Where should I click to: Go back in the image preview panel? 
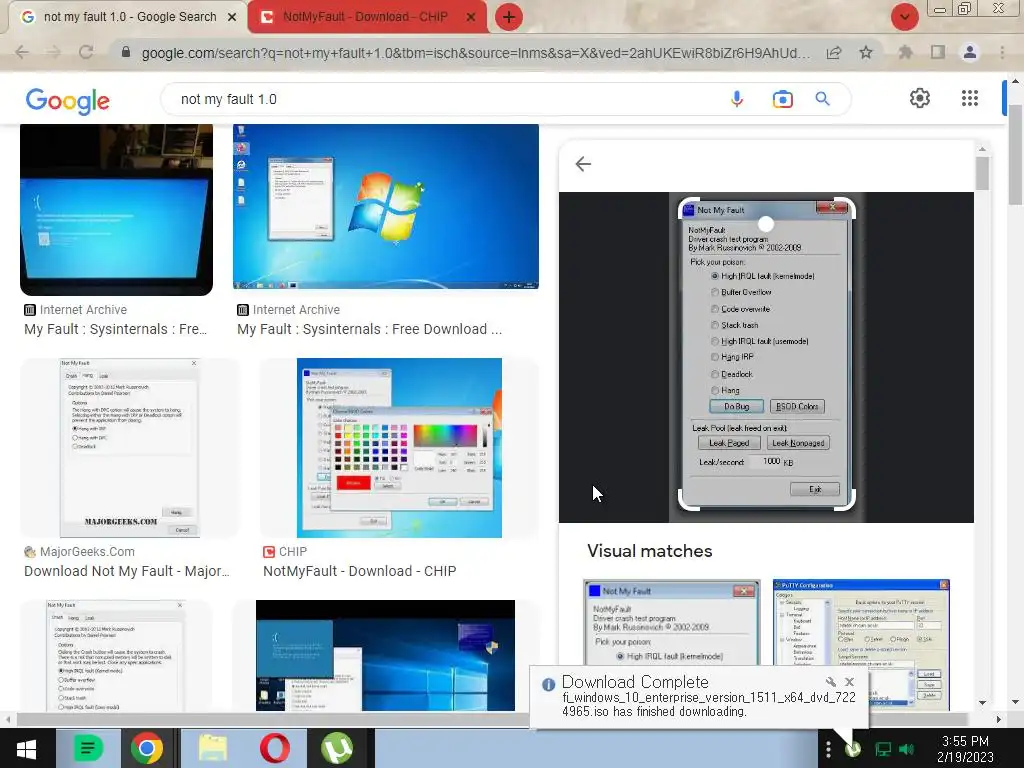pyautogui.click(x=583, y=164)
